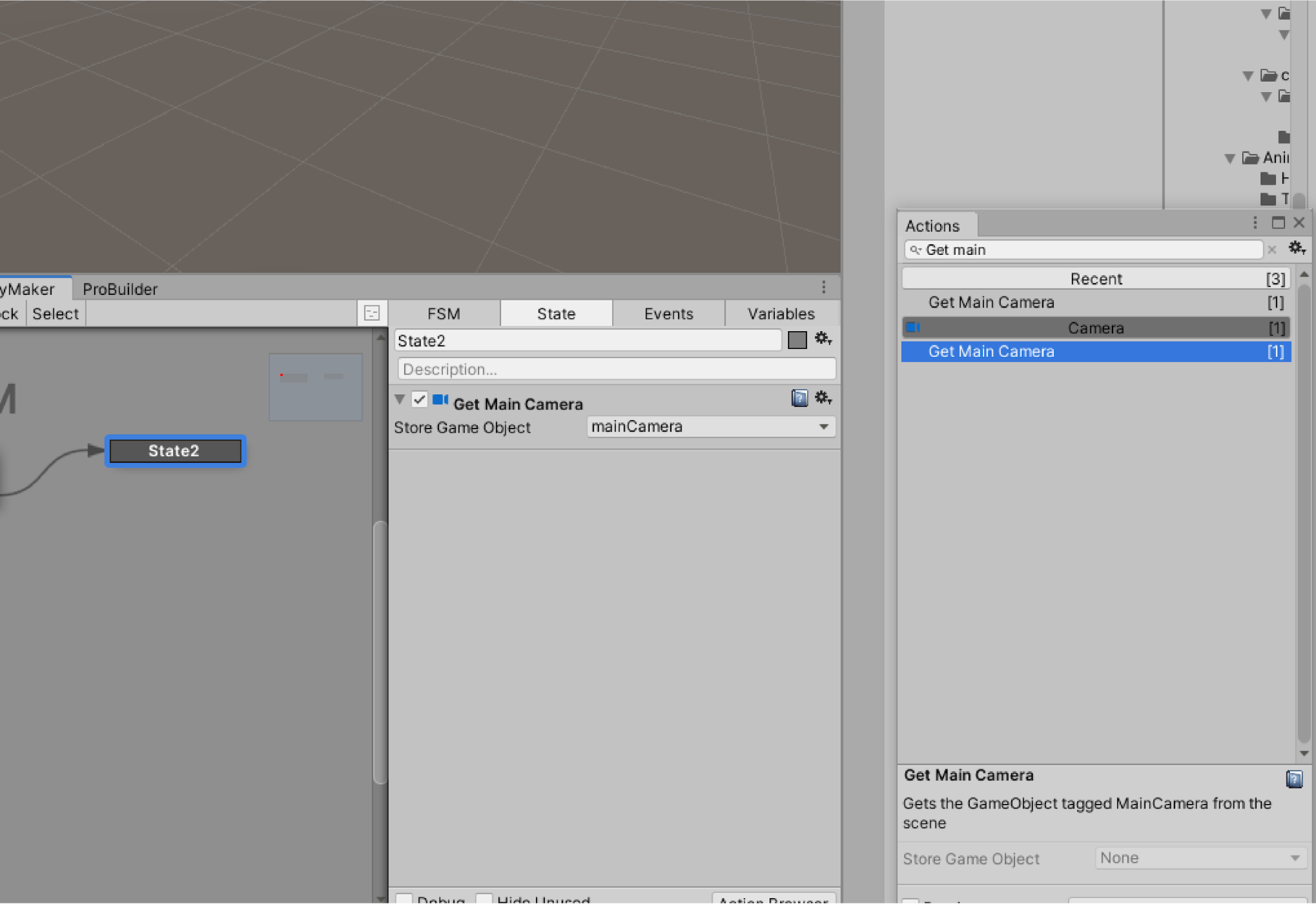The width and height of the screenshot is (1316, 904).
Task: Open the Store Game Object None dropdown
Action: (1201, 858)
